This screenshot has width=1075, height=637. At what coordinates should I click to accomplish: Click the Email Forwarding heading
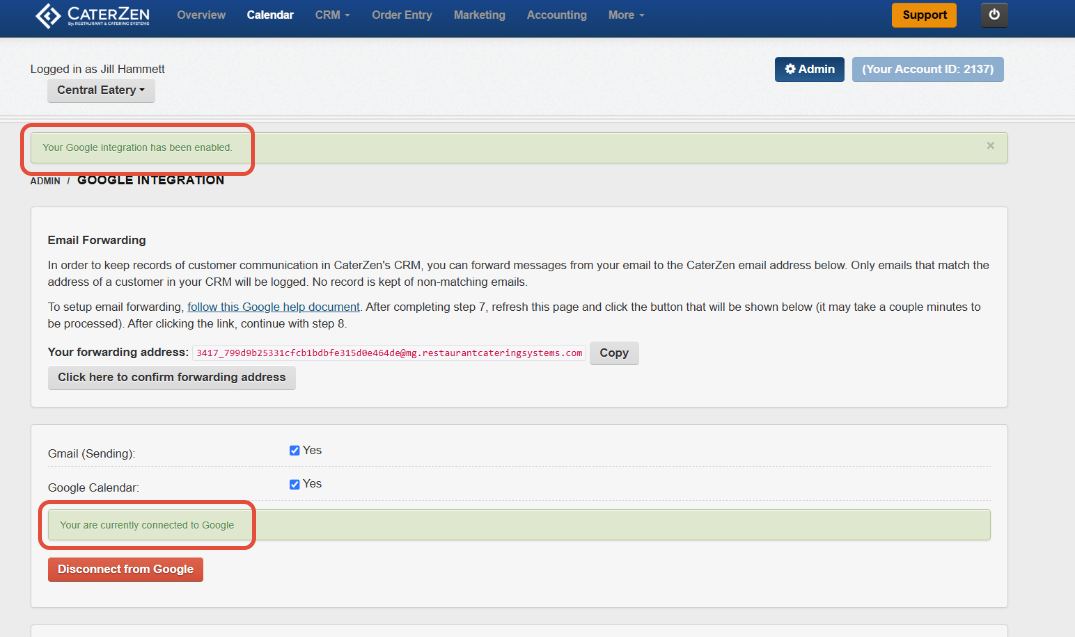(97, 240)
